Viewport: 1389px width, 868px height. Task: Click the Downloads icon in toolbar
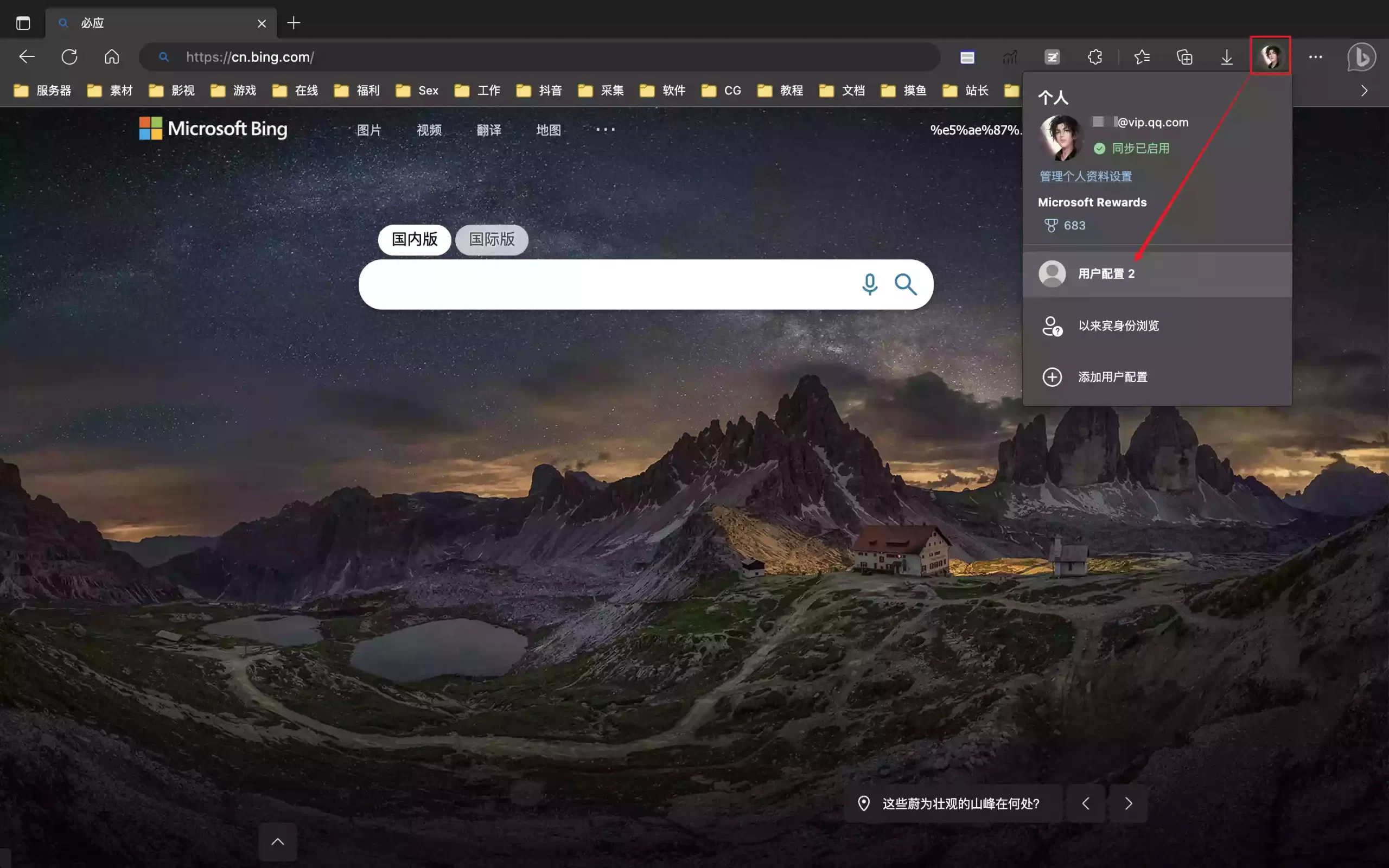[1228, 57]
